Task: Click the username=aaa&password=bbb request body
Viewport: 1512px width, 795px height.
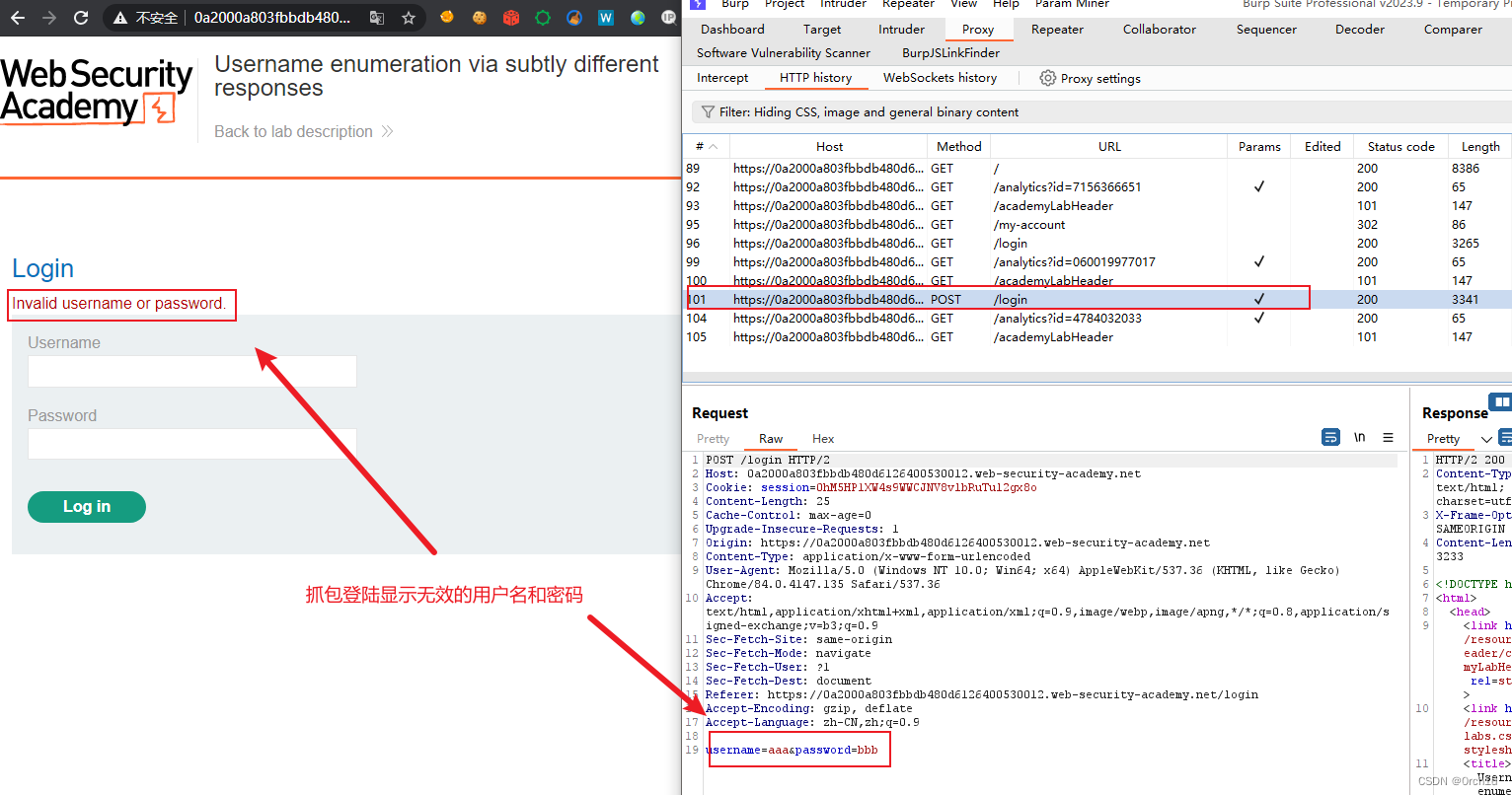Action: coord(792,750)
